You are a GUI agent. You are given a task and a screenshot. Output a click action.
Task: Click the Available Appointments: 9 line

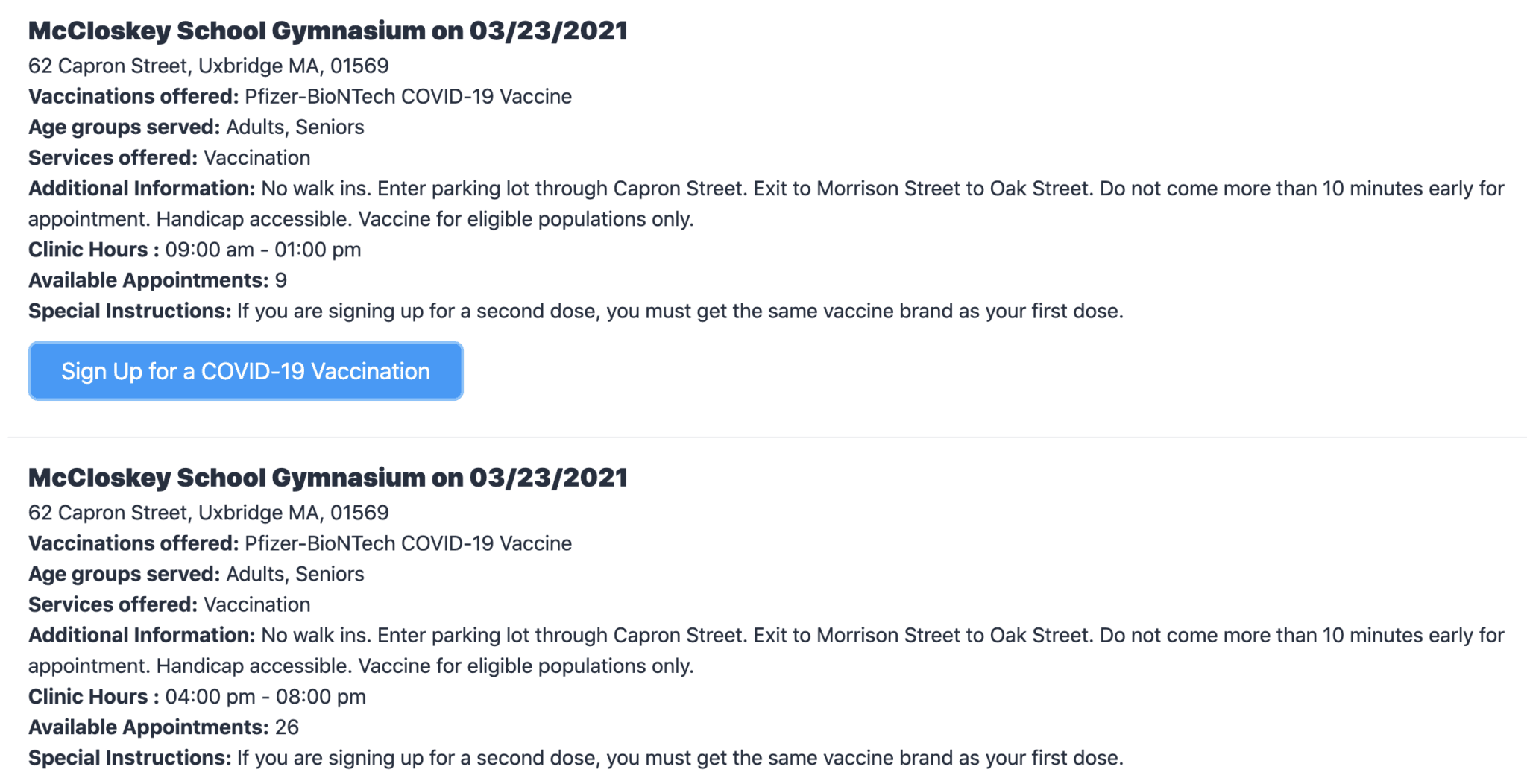(x=157, y=280)
